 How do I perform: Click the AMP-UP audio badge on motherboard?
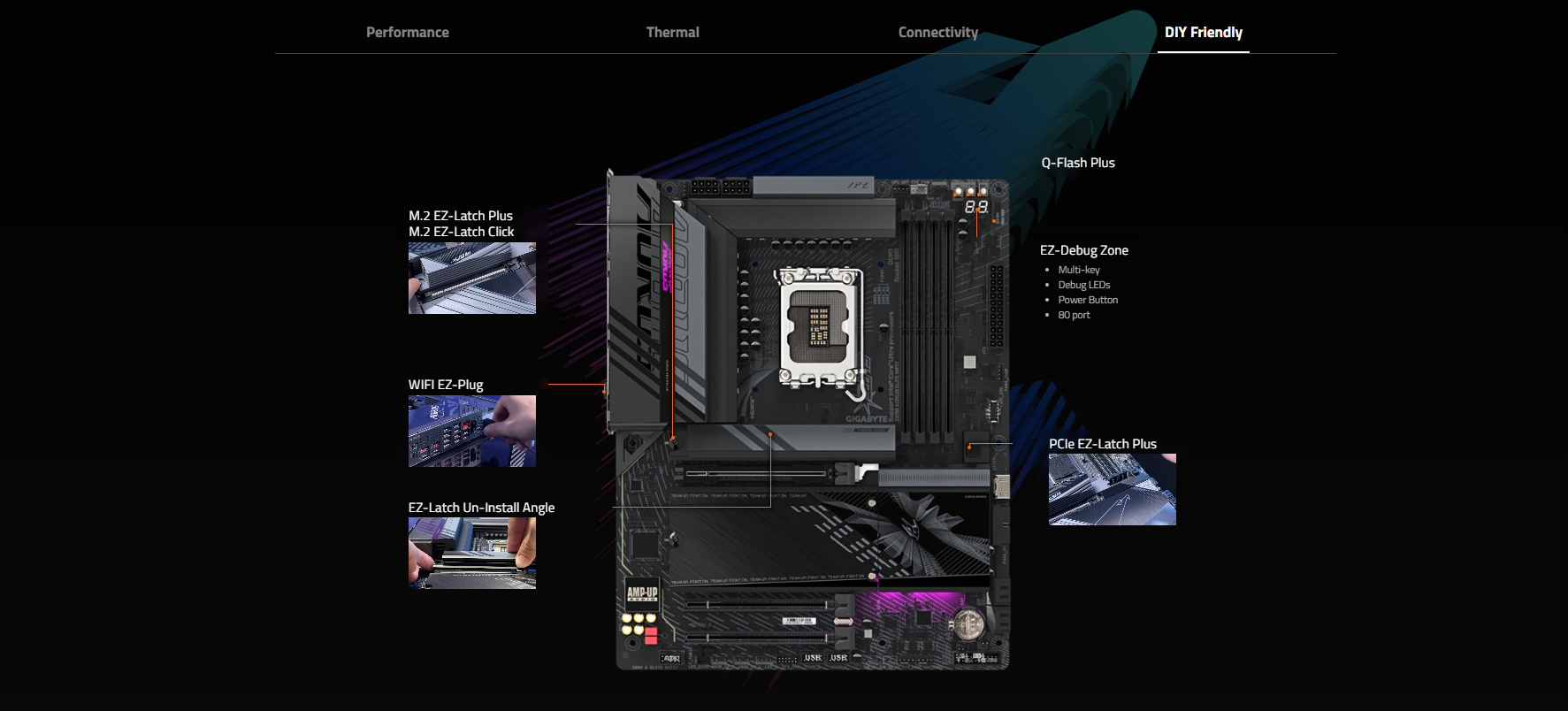tap(642, 593)
